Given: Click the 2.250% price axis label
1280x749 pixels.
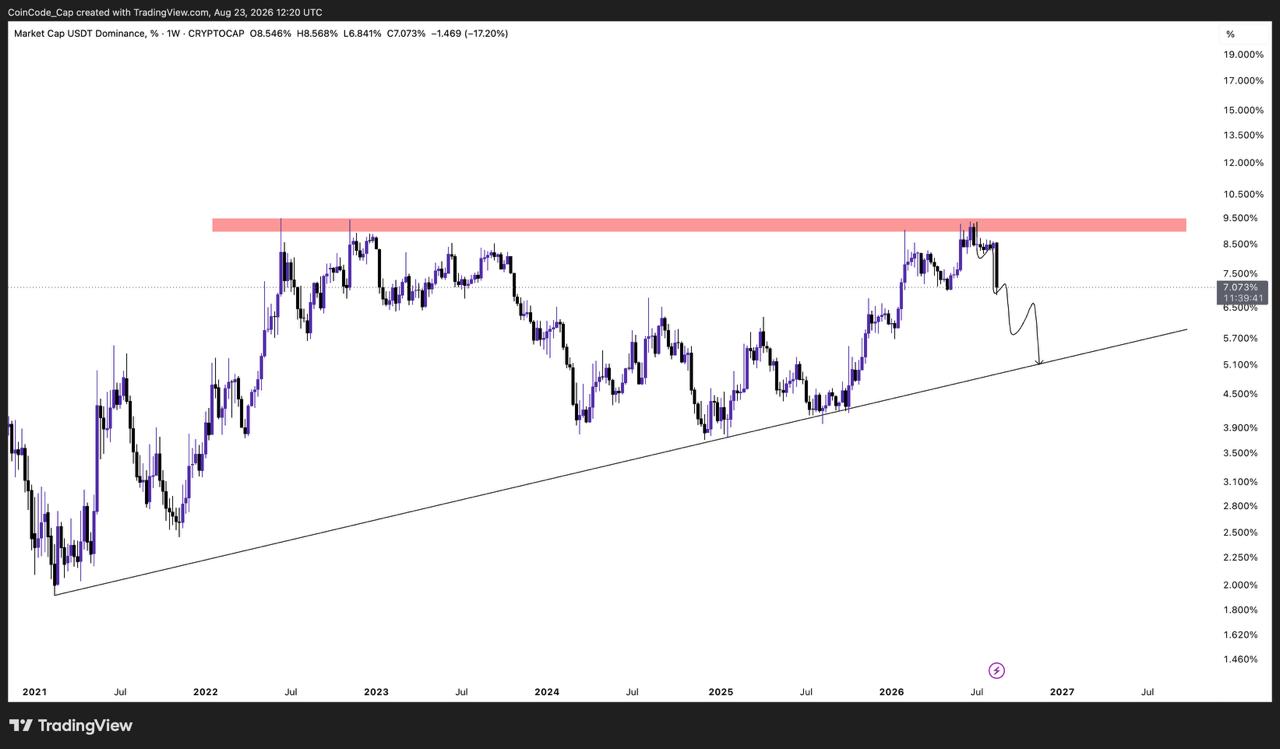Looking at the screenshot, I should 1243,558.
